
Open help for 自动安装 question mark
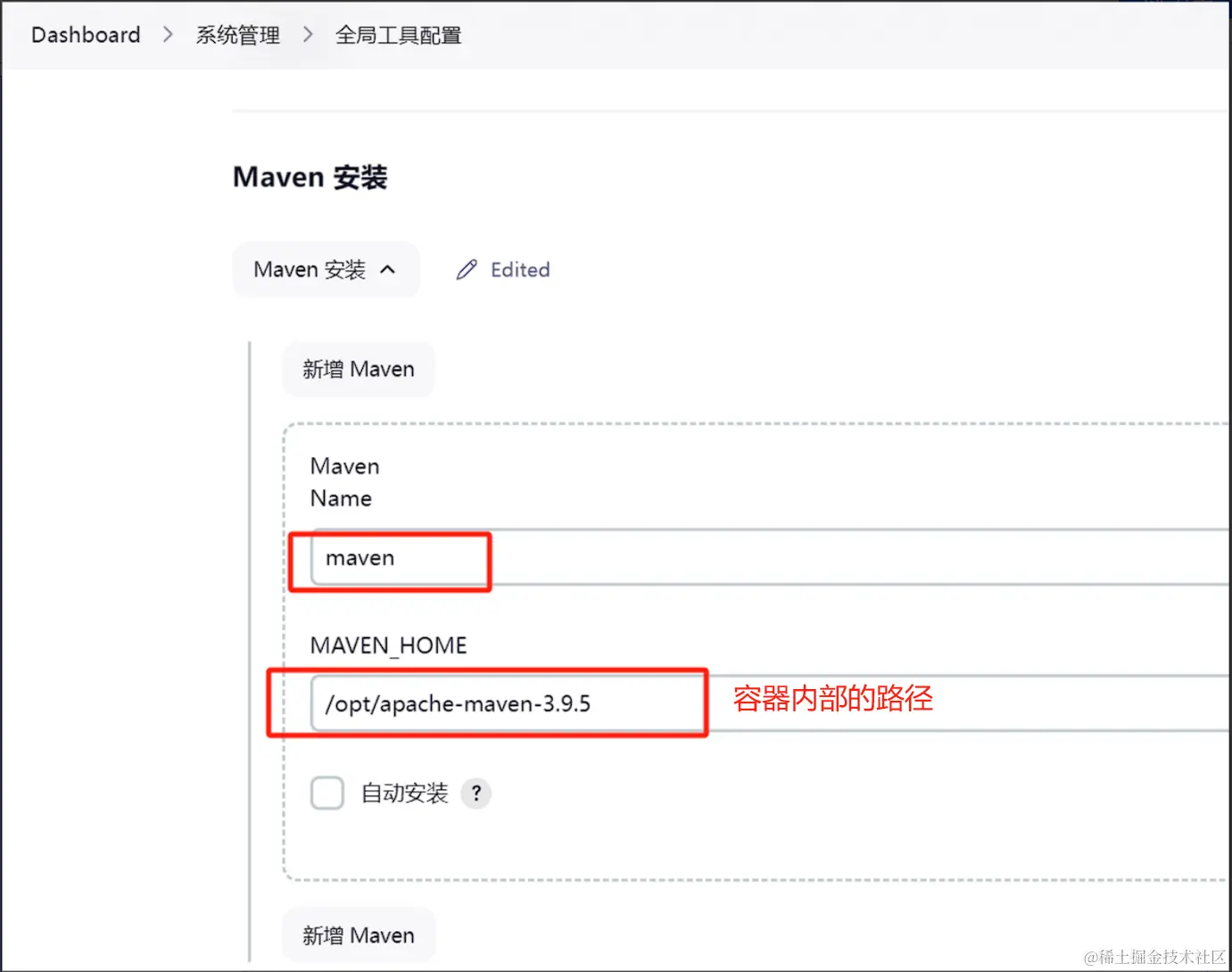(x=476, y=793)
